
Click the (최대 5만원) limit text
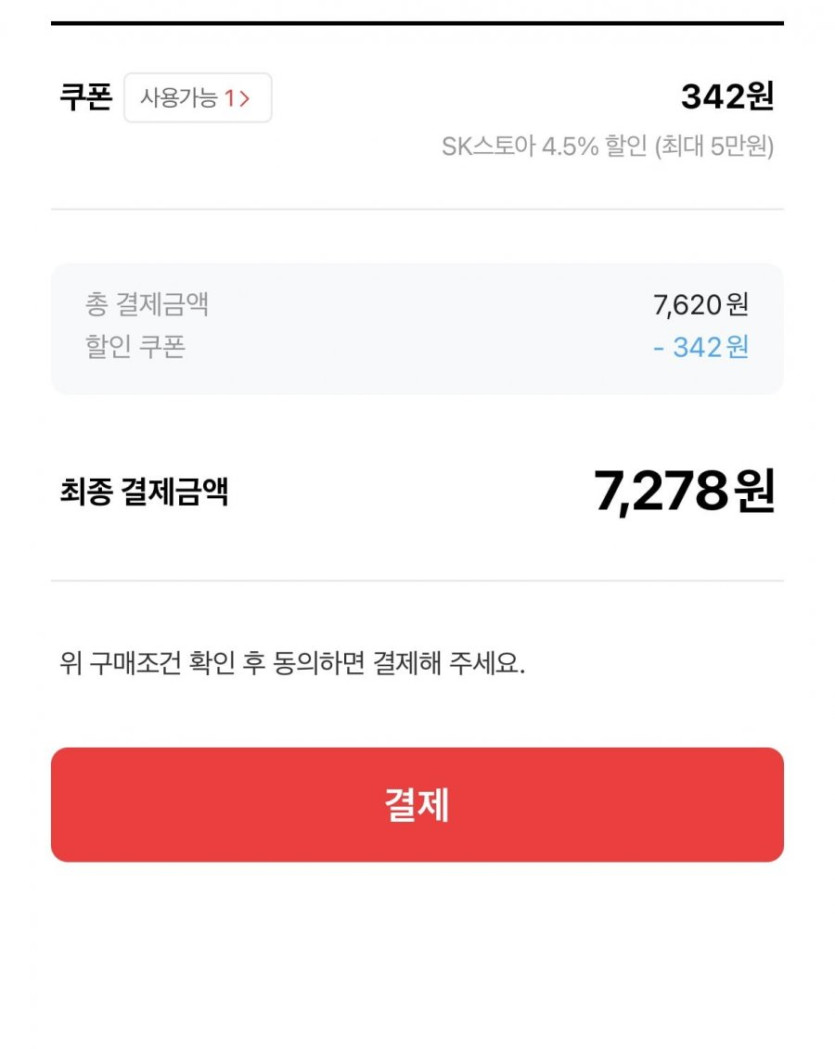pos(714,147)
